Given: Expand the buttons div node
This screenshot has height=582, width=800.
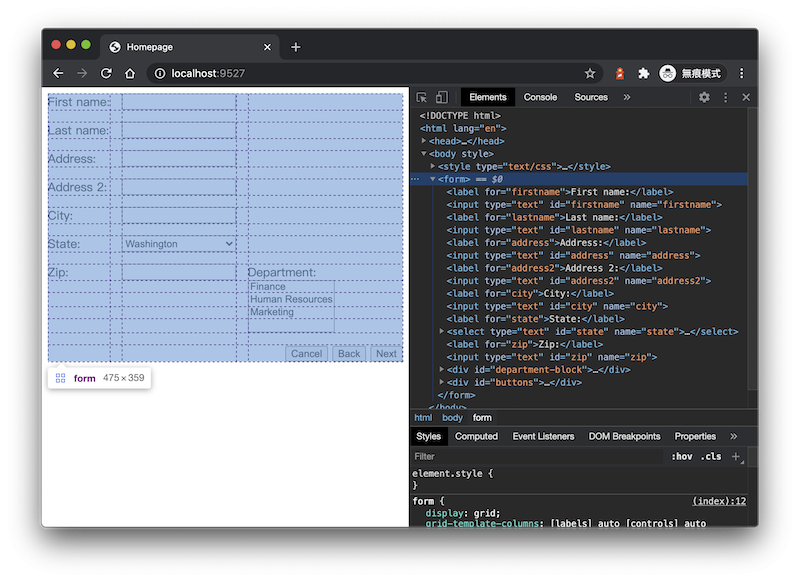Looking at the screenshot, I should (x=442, y=383).
